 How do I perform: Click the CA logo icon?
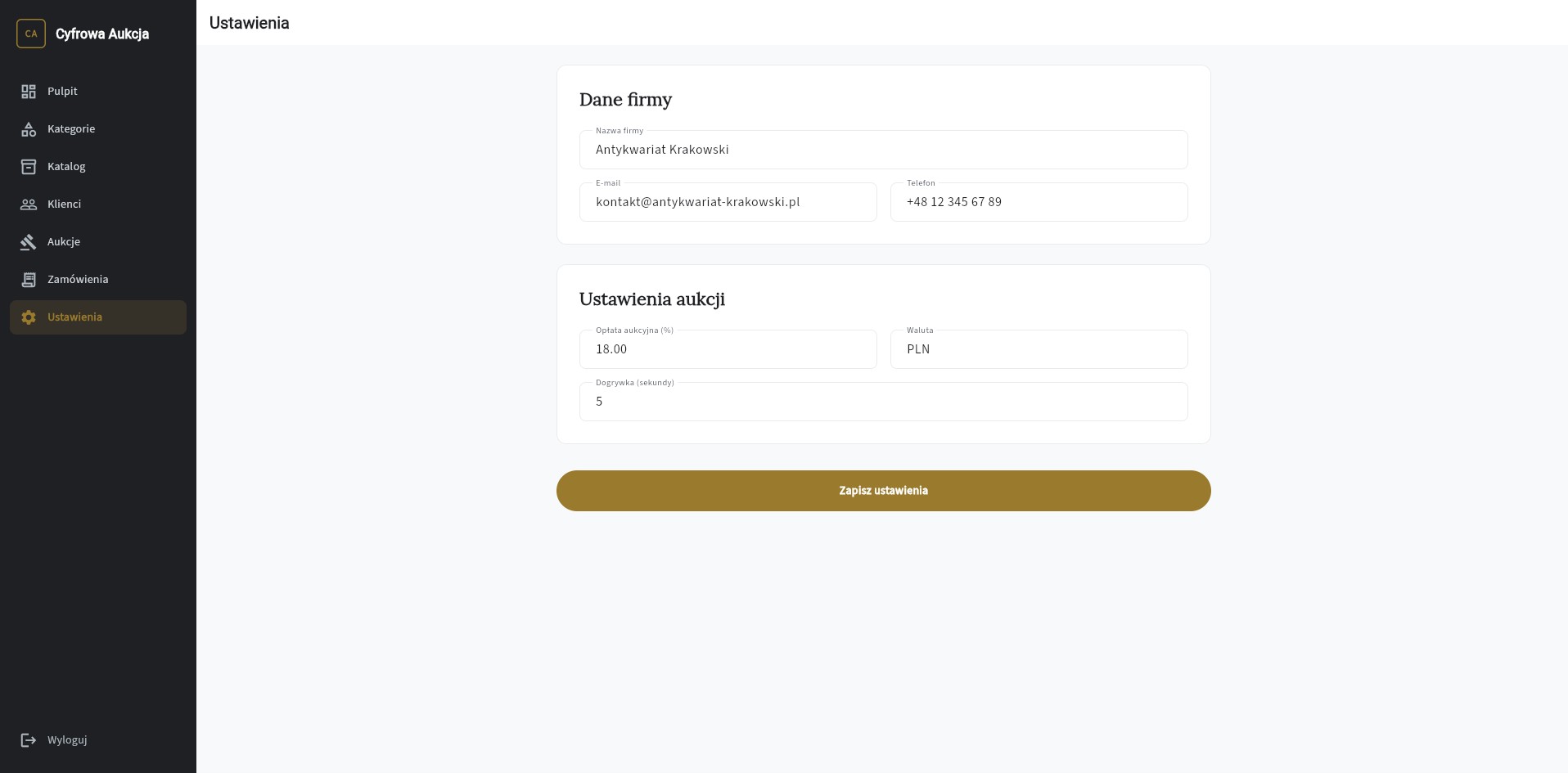click(x=31, y=34)
